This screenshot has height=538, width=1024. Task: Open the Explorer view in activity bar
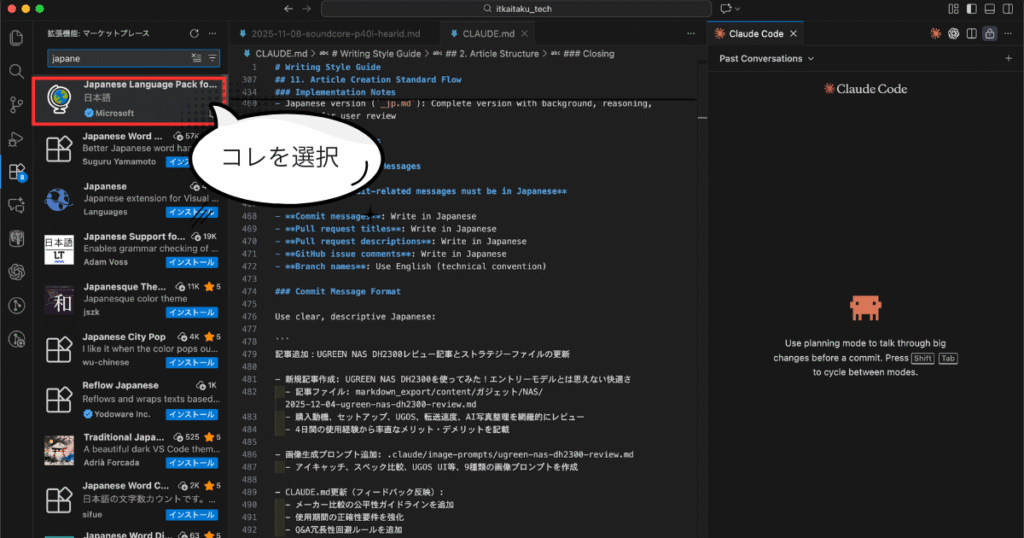pyautogui.click(x=16, y=38)
